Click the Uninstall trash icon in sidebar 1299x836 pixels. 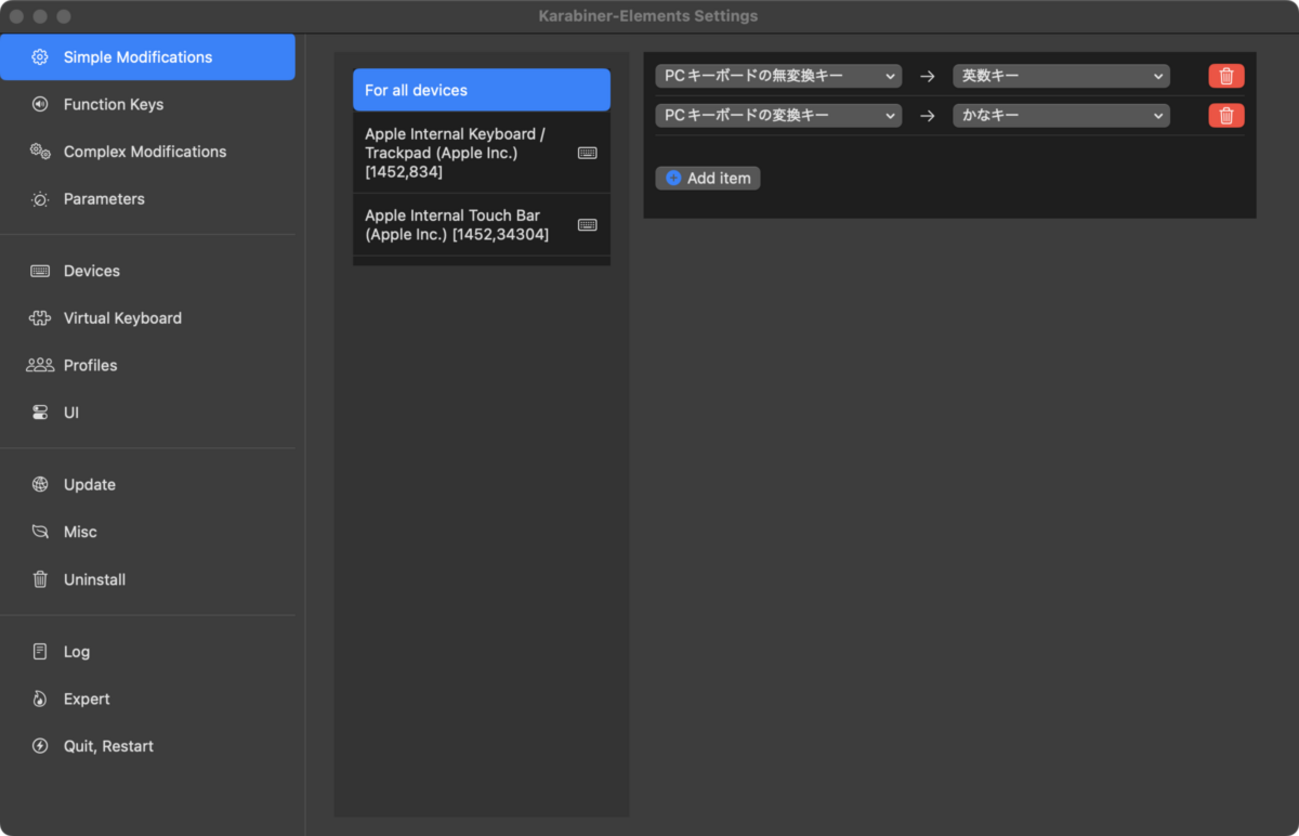(40, 579)
